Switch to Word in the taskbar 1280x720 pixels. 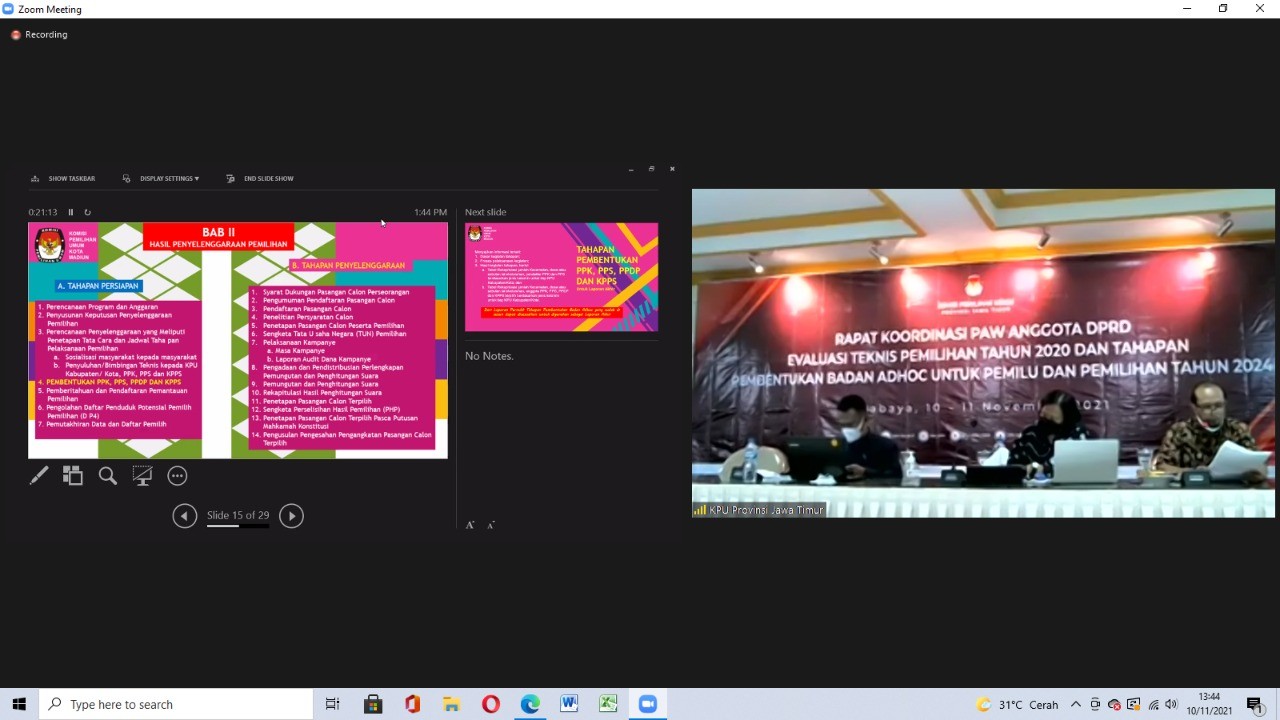(x=569, y=705)
